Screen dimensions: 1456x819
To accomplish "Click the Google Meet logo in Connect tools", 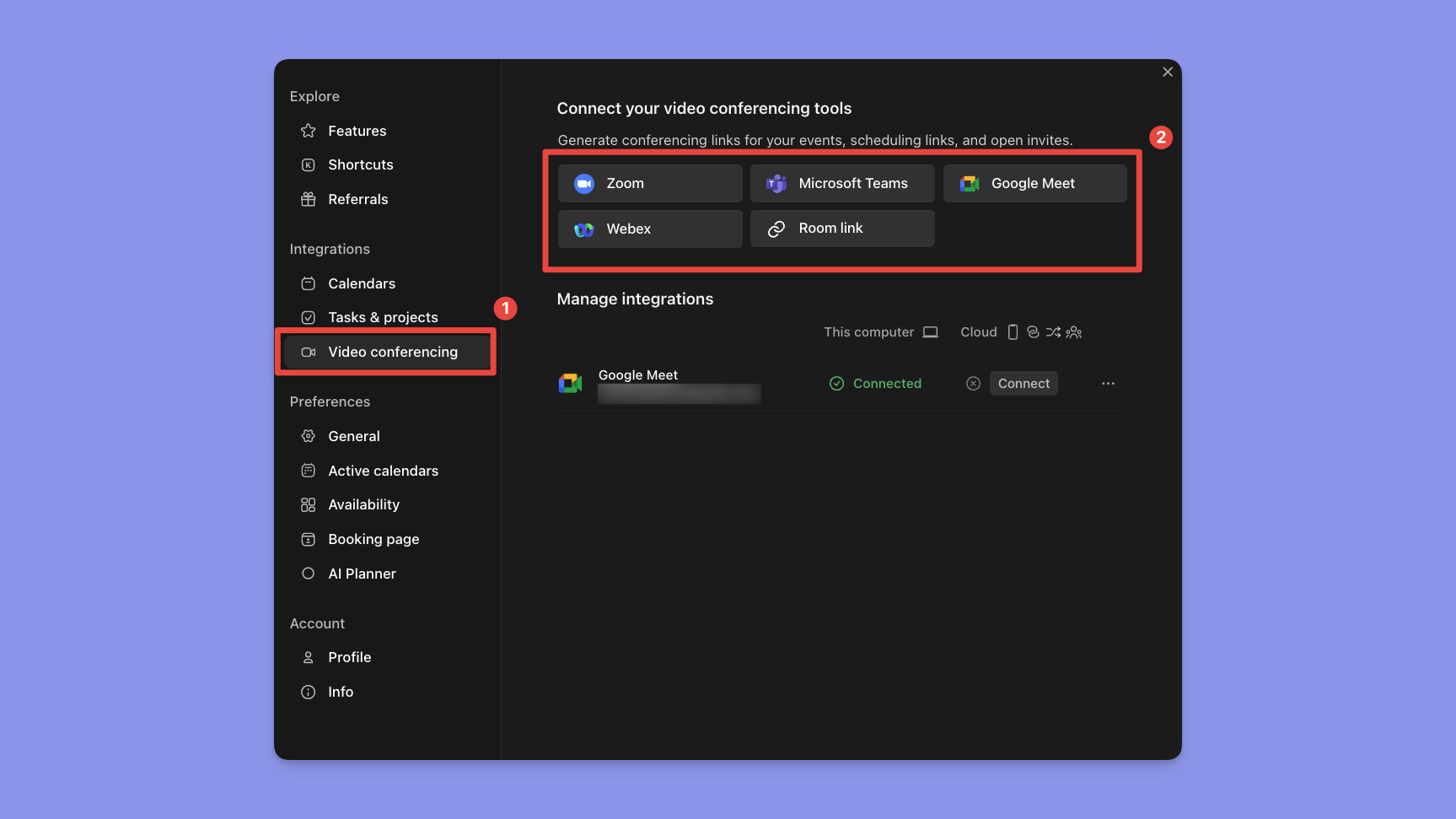I will pos(970,184).
